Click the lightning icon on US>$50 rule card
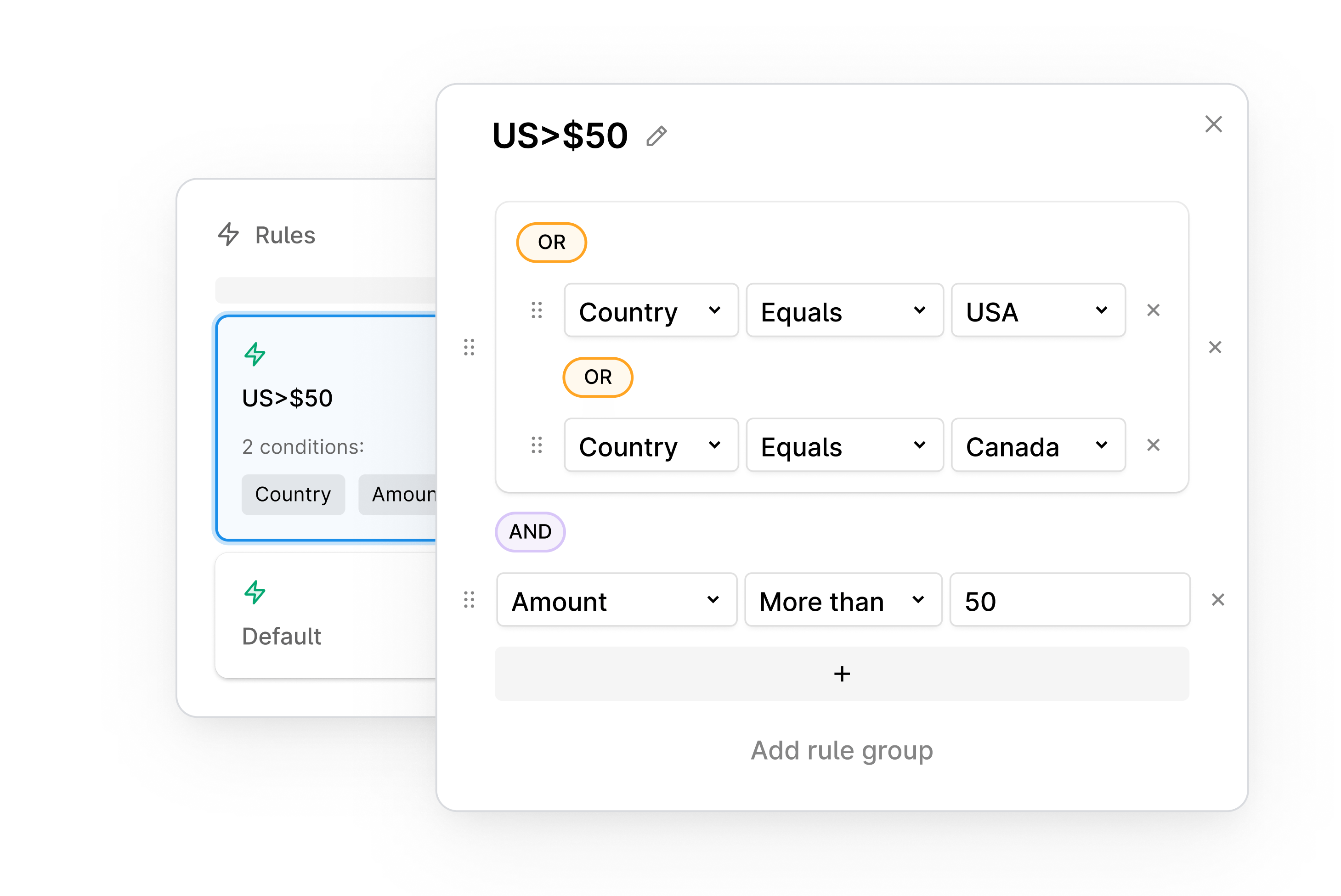 [x=255, y=353]
